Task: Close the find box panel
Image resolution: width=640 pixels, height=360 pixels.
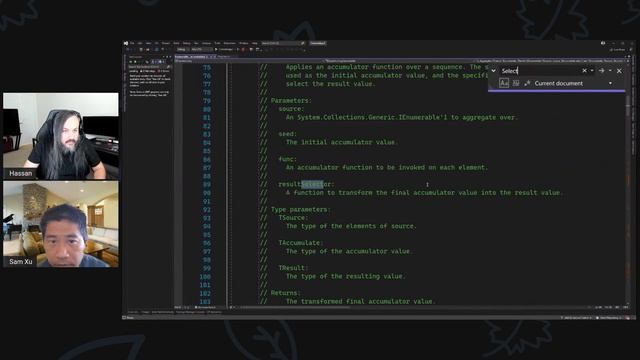Action: tap(619, 71)
